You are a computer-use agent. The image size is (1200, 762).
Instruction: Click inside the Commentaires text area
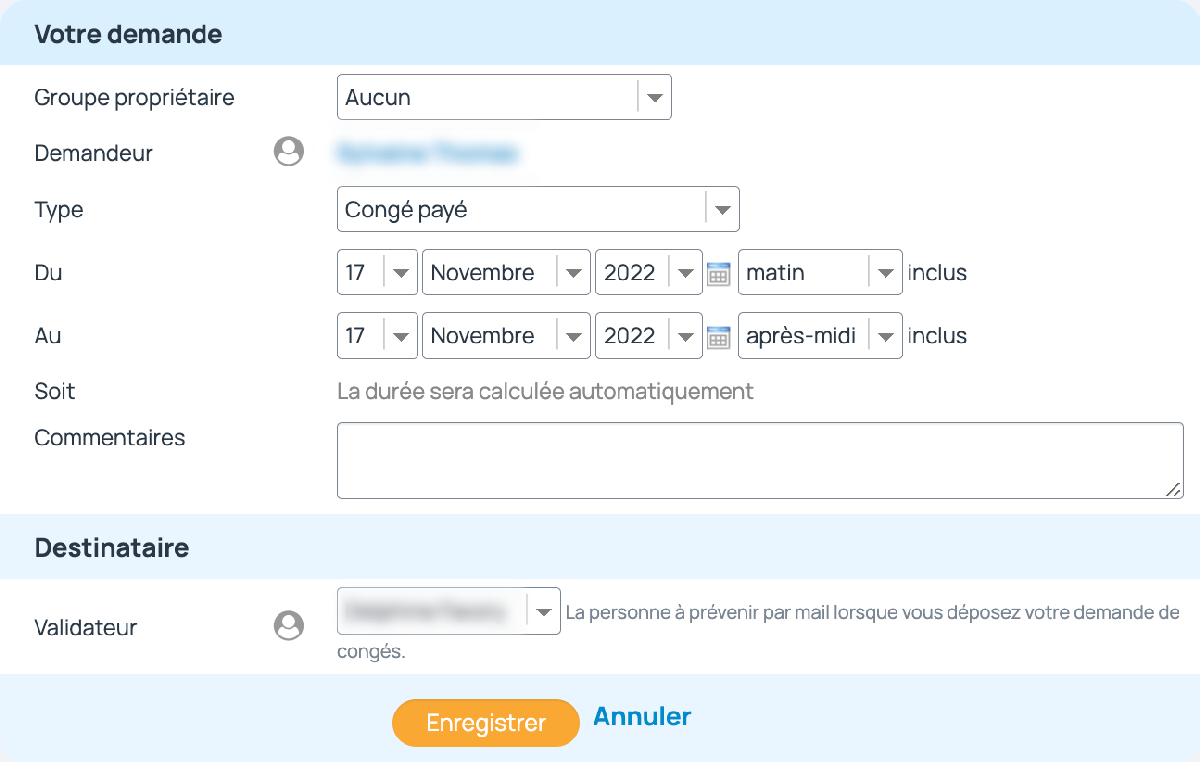(x=760, y=458)
